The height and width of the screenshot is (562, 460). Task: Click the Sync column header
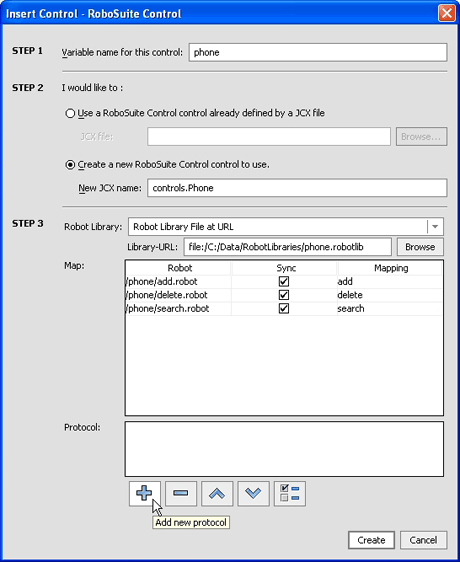pyautogui.click(x=286, y=268)
